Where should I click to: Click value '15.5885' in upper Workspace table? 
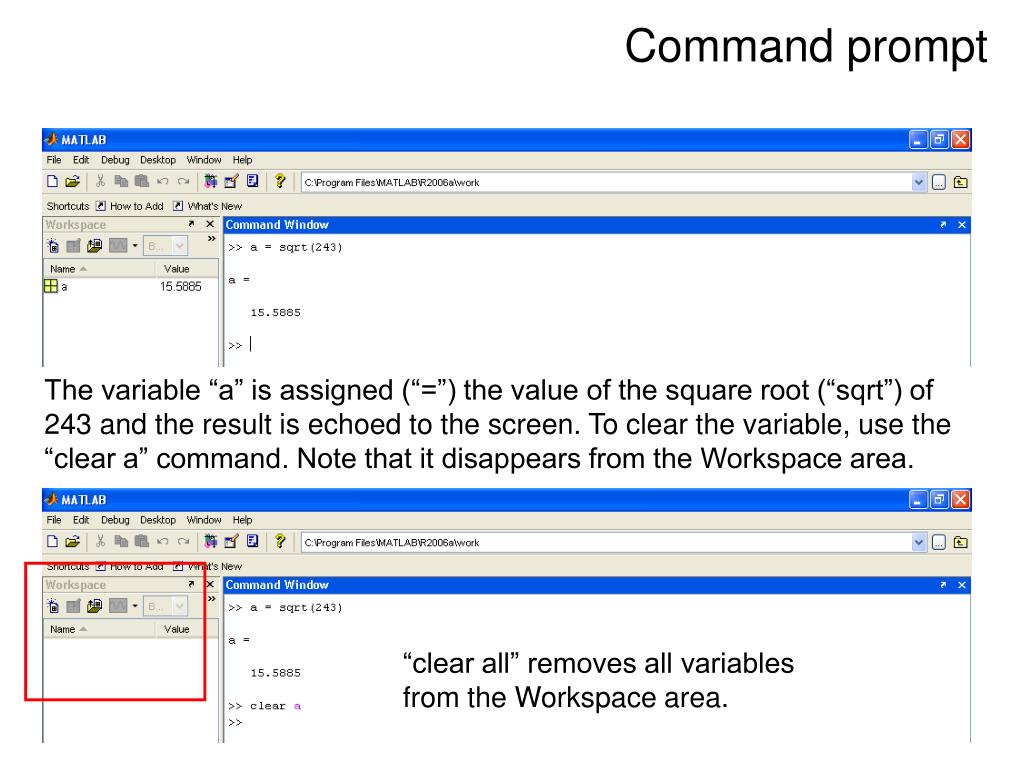tap(181, 287)
